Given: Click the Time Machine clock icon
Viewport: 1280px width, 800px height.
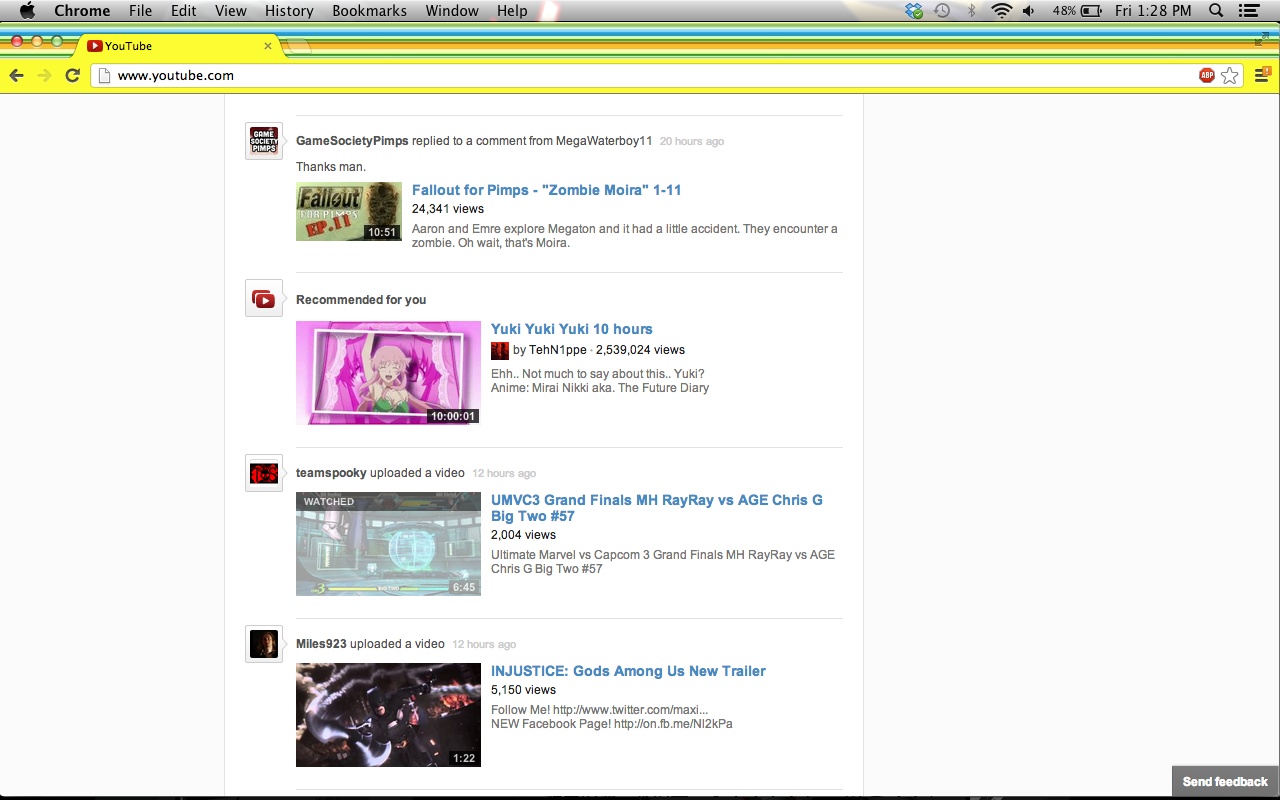Looking at the screenshot, I should coord(942,11).
